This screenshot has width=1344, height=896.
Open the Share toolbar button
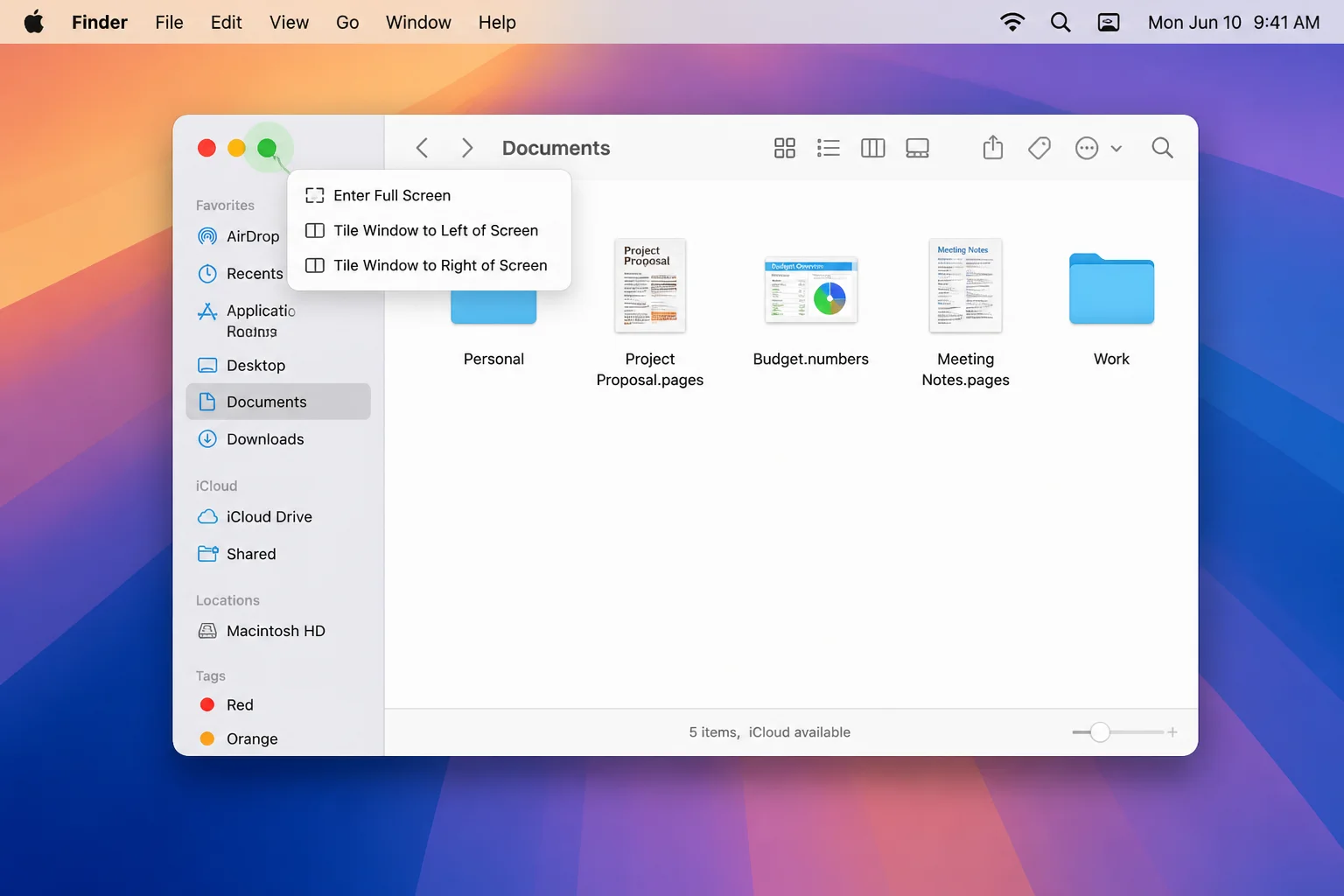993,147
